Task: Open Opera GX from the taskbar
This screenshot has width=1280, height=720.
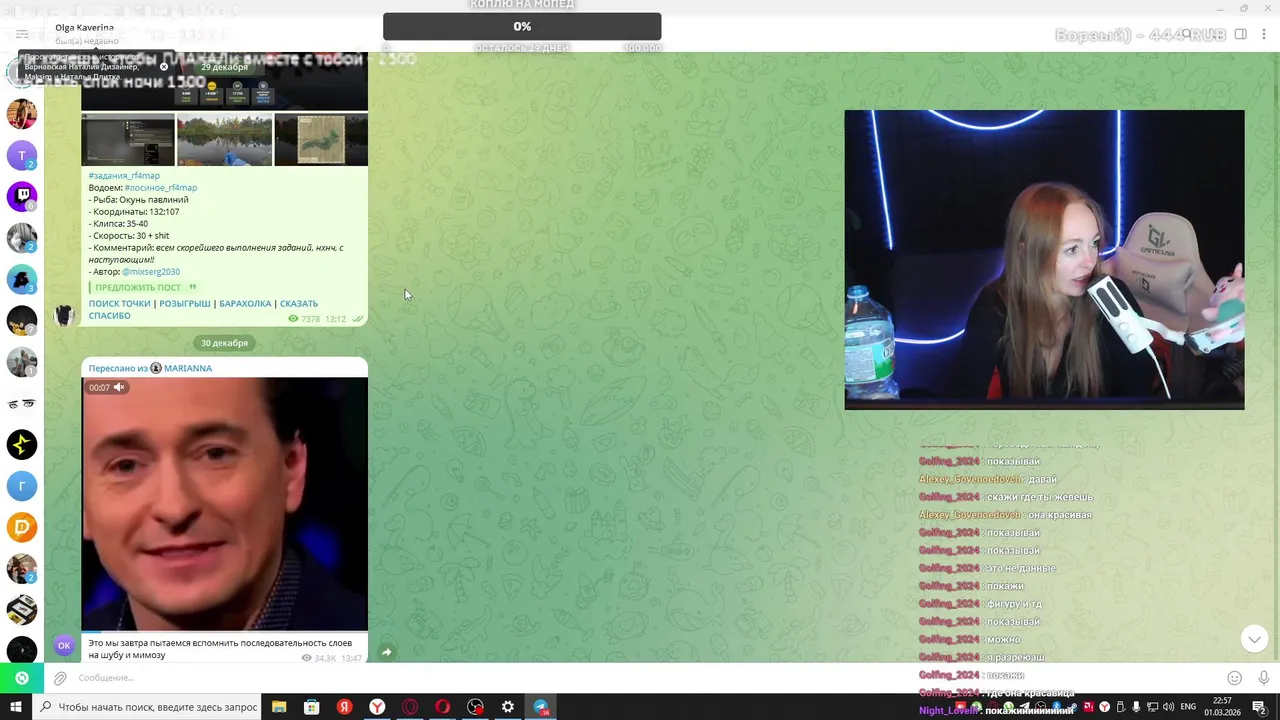Action: point(410,707)
